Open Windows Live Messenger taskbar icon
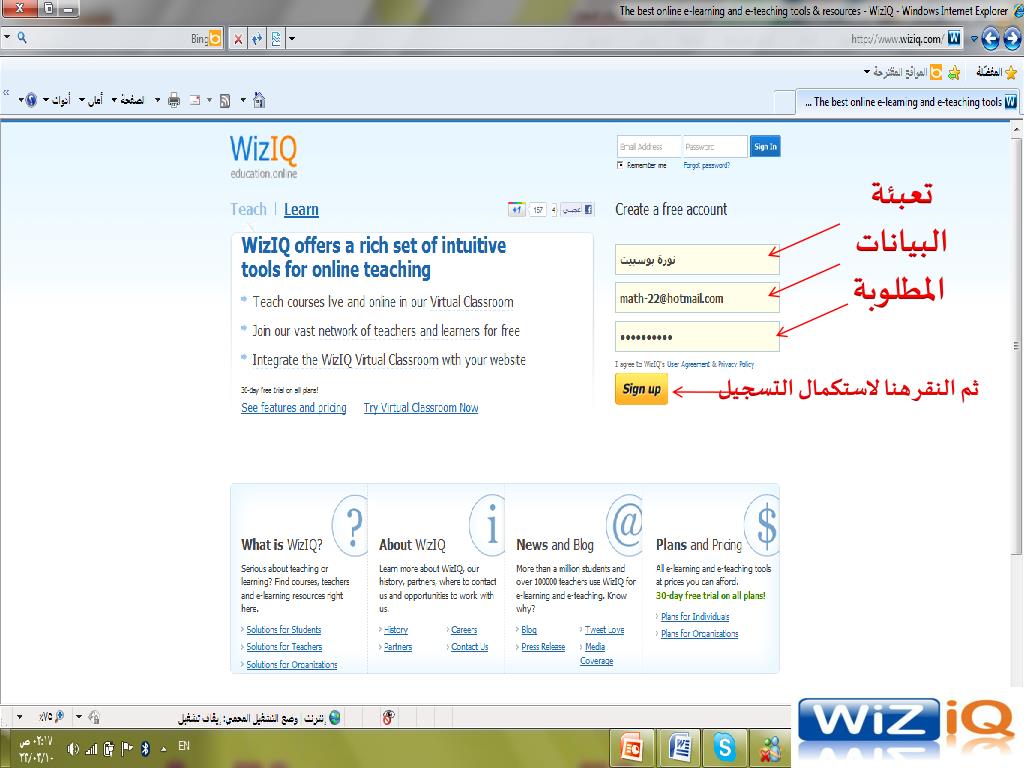The image size is (1024, 768). pyautogui.click(x=769, y=748)
